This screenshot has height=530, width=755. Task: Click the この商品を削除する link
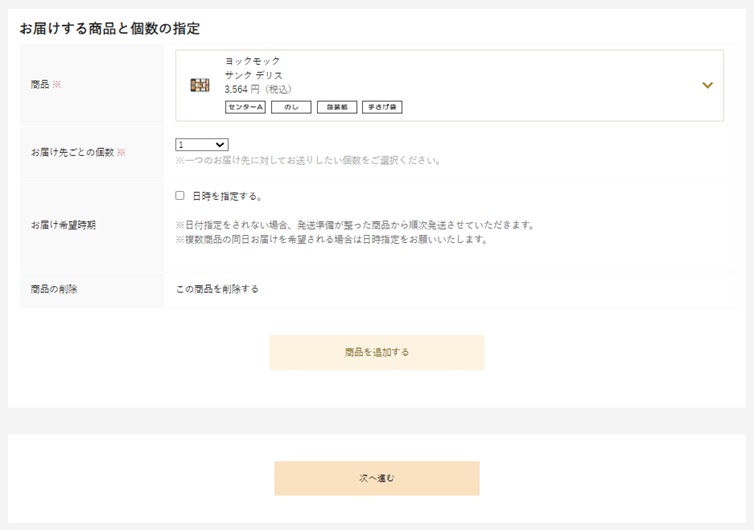[217, 289]
